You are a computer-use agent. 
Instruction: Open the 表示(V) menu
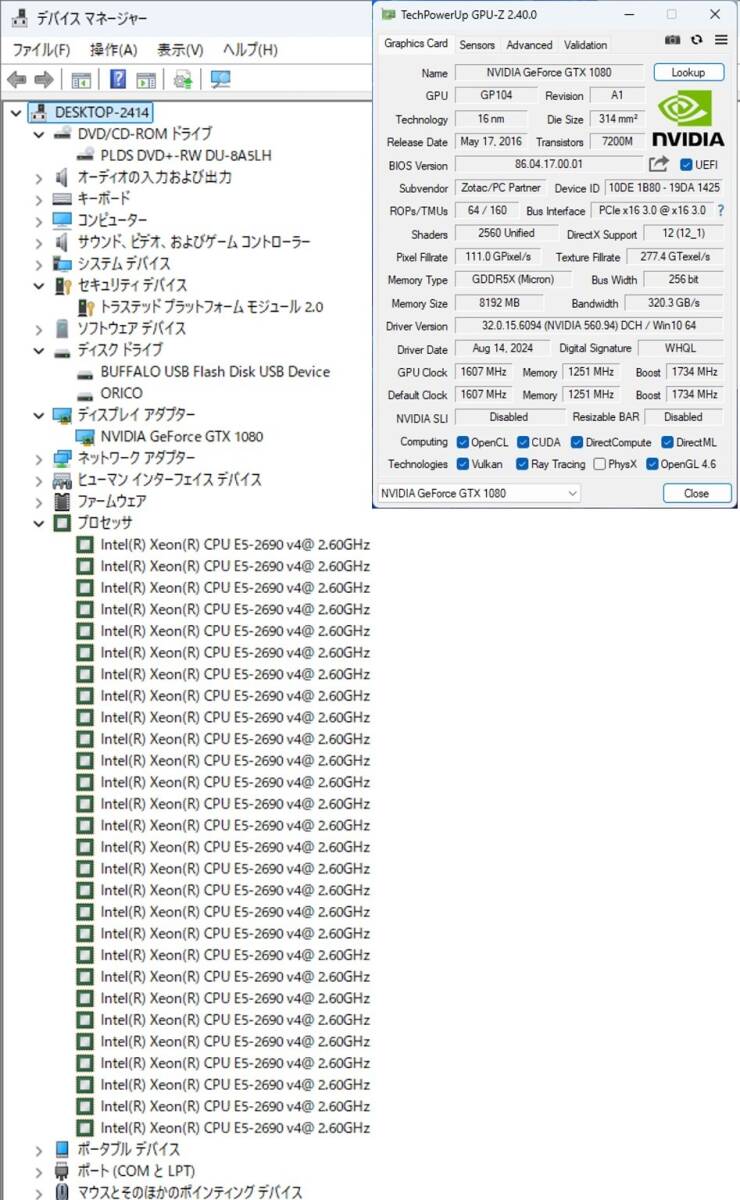click(180, 50)
